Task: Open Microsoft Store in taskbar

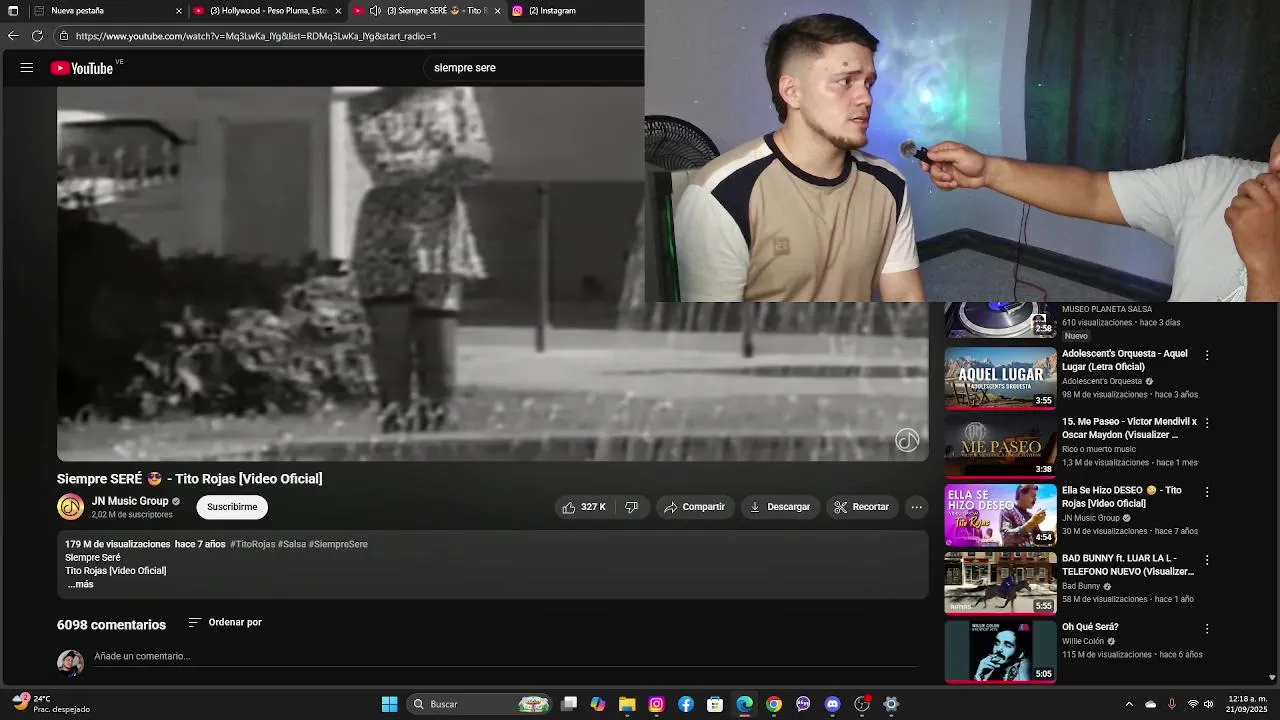Action: [715, 704]
